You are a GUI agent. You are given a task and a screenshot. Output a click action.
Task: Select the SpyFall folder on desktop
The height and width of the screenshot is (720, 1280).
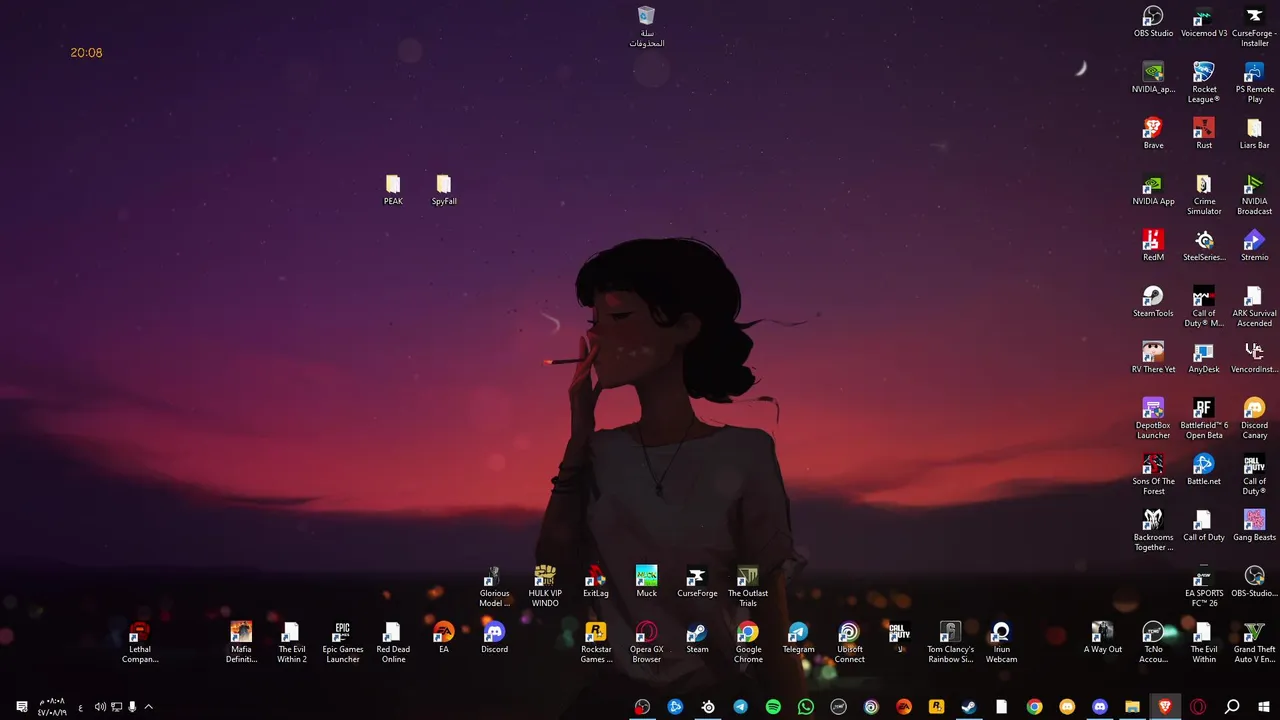point(444,190)
